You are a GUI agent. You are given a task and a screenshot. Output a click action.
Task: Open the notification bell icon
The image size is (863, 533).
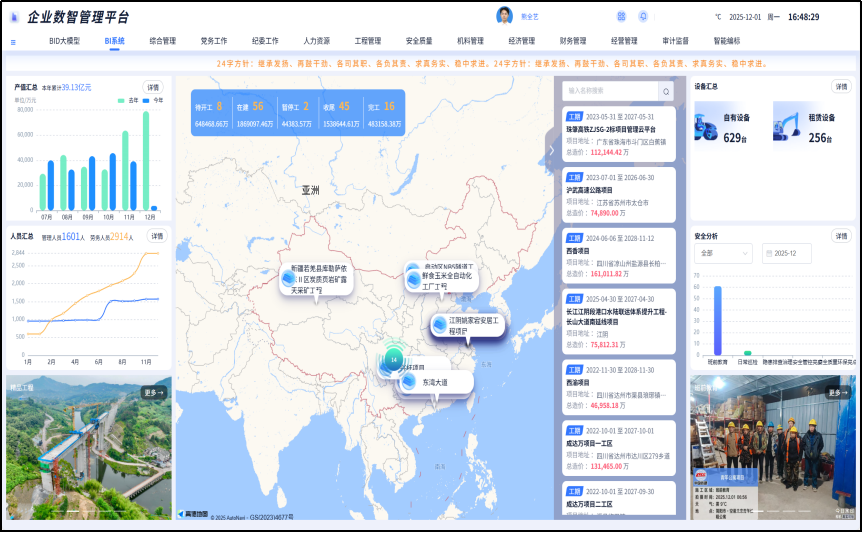click(643, 17)
